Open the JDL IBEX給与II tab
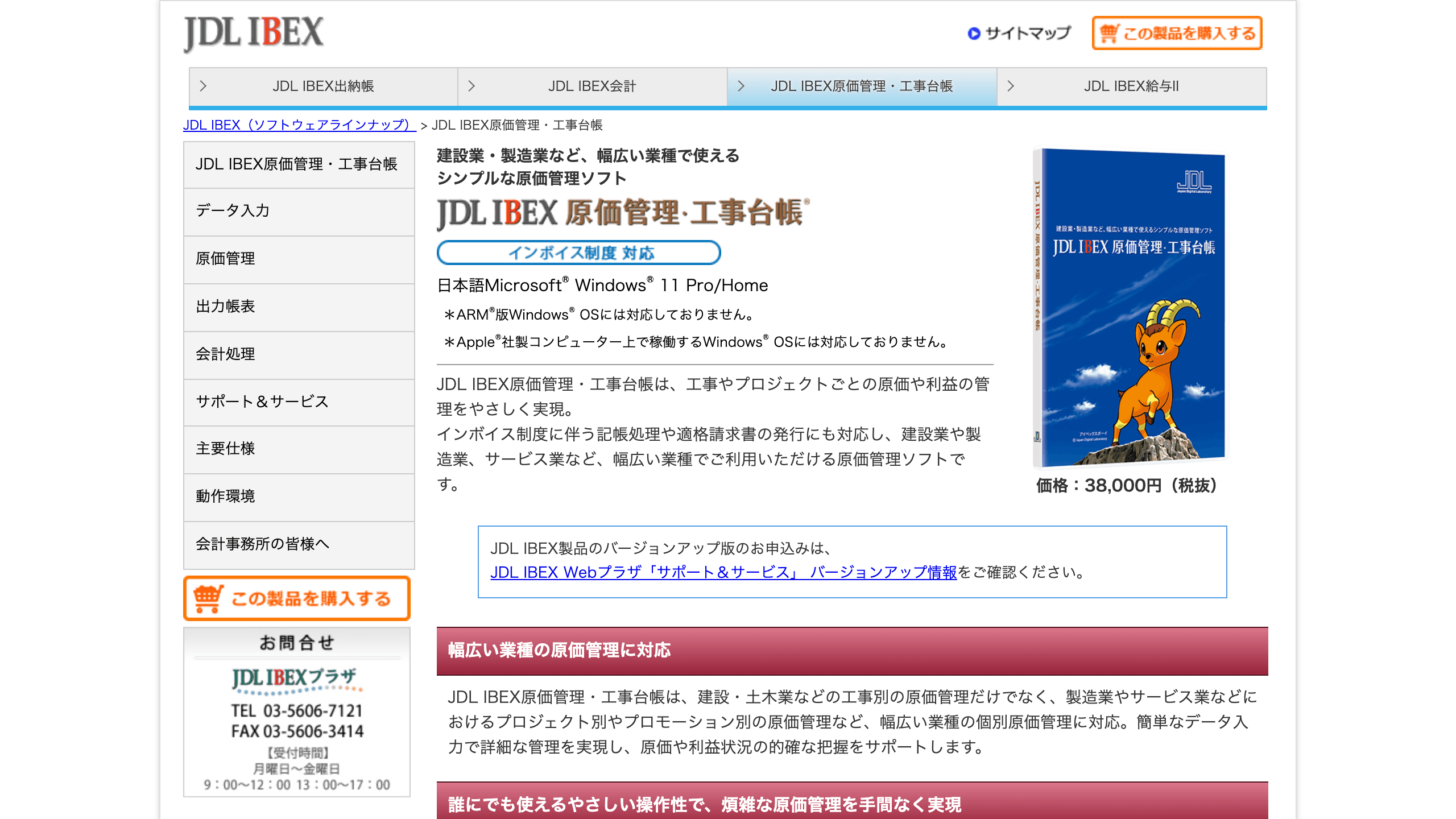This screenshot has height=819, width=1456. click(x=1131, y=86)
